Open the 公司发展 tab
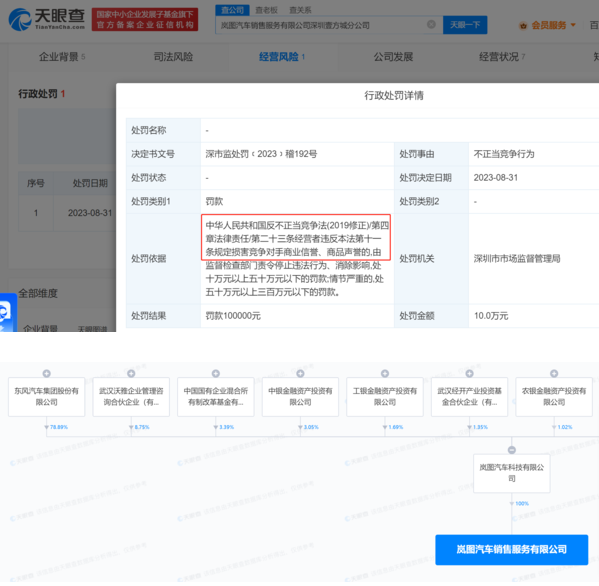This screenshot has height=586, width=599. pos(393,57)
